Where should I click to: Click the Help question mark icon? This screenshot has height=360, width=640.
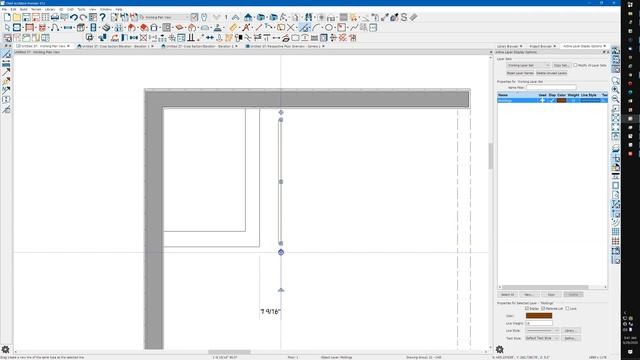tap(102, 18)
